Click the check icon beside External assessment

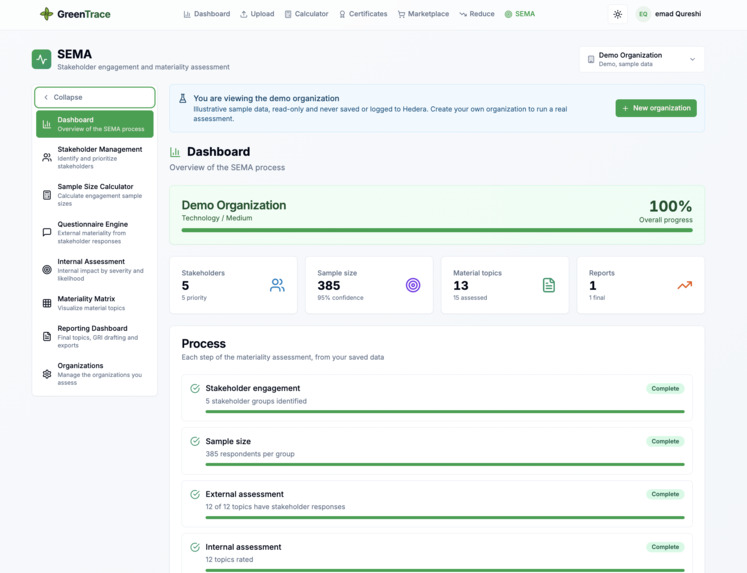[195, 494]
